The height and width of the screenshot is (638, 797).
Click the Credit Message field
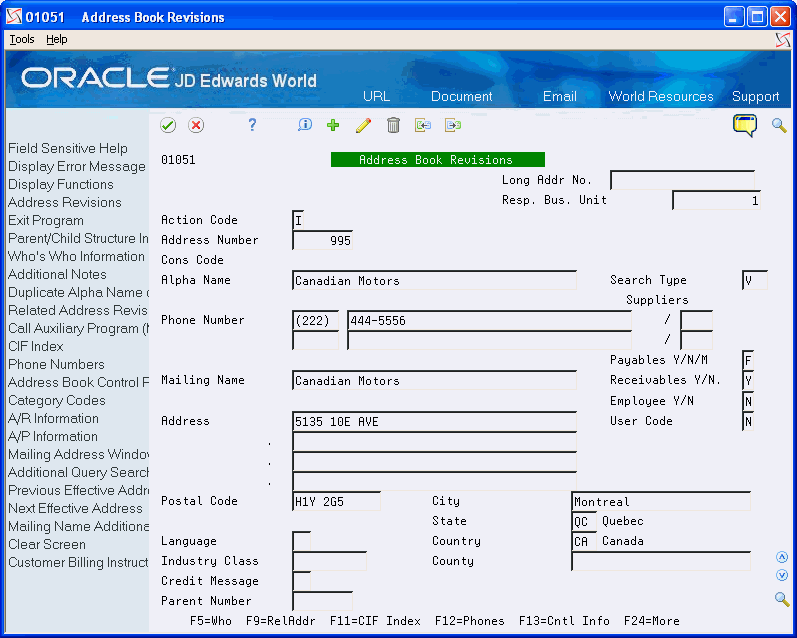click(x=301, y=582)
